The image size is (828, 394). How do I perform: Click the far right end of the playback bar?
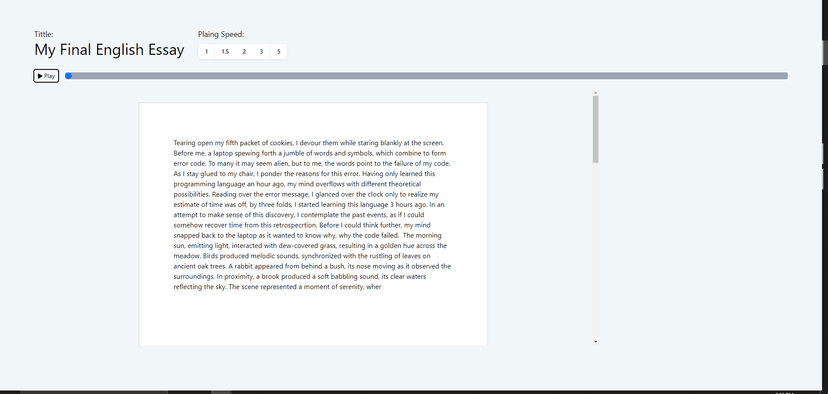pos(785,76)
